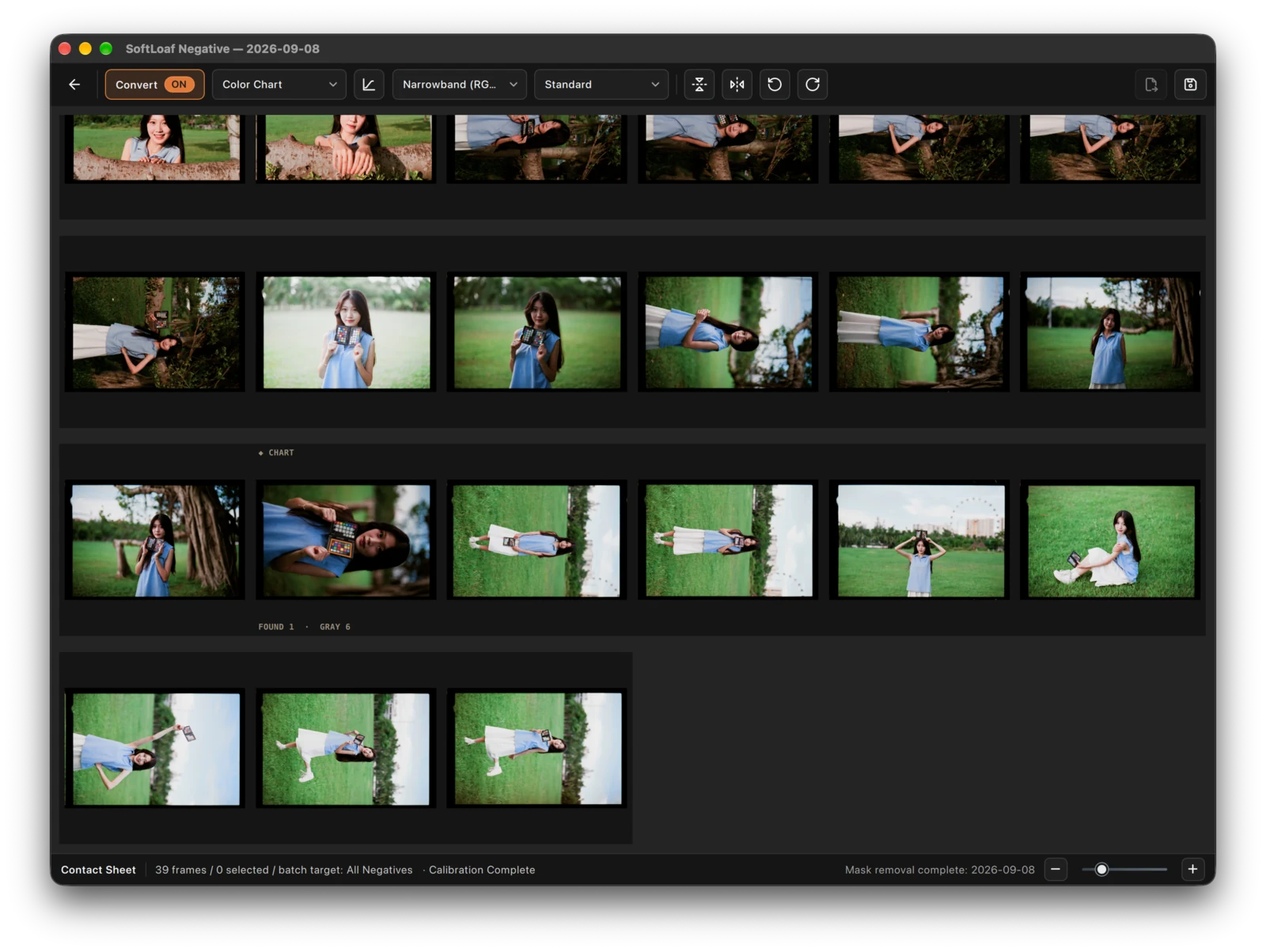Flip frames horizontally
Viewport: 1266px width, 952px height.
[737, 85]
